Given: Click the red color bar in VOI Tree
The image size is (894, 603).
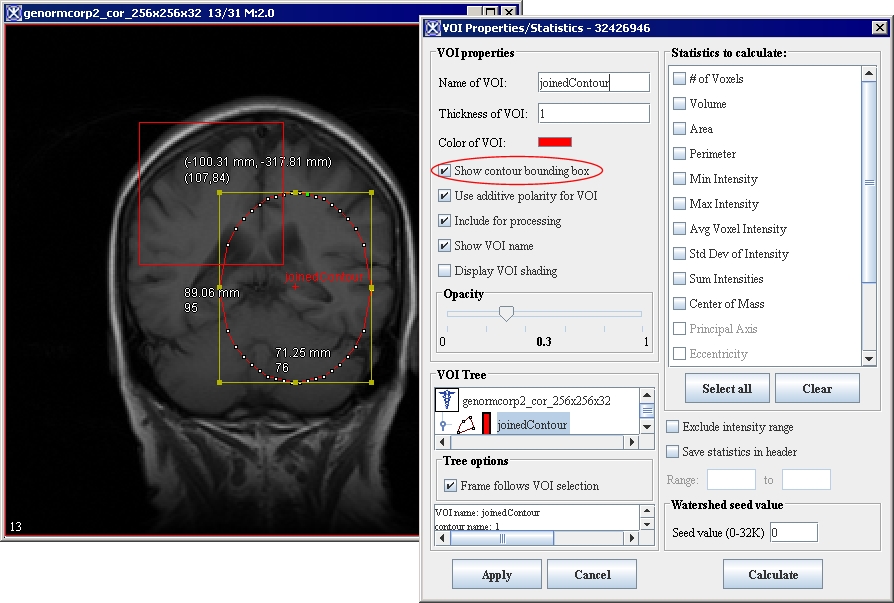Looking at the screenshot, I should click(x=487, y=425).
